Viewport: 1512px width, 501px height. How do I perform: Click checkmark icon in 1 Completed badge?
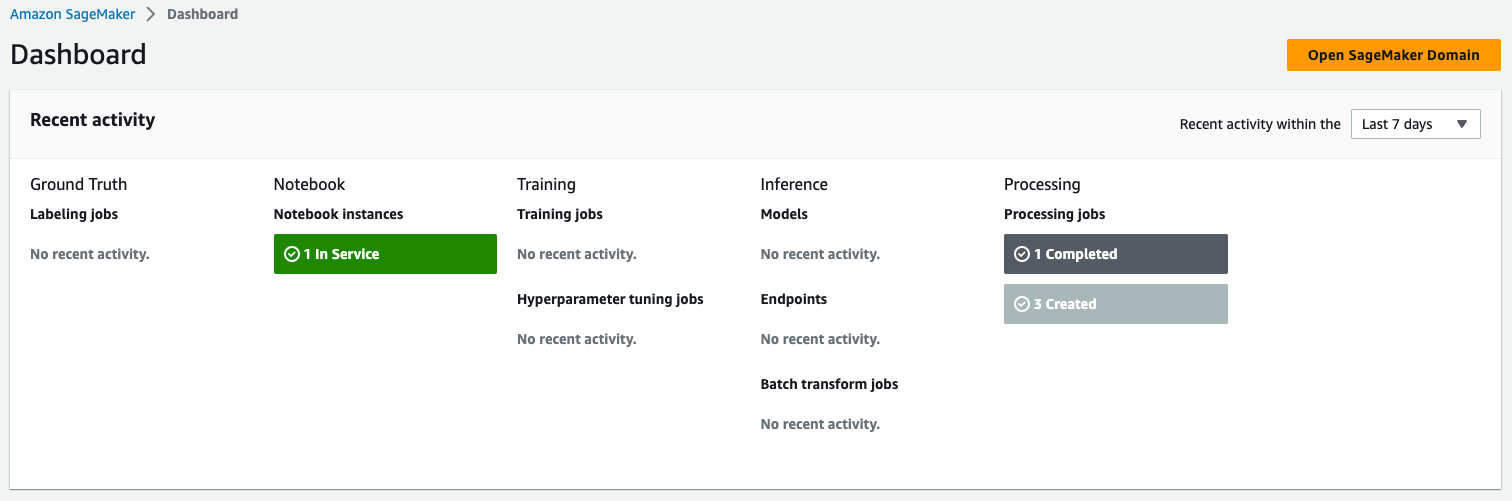pos(1022,255)
